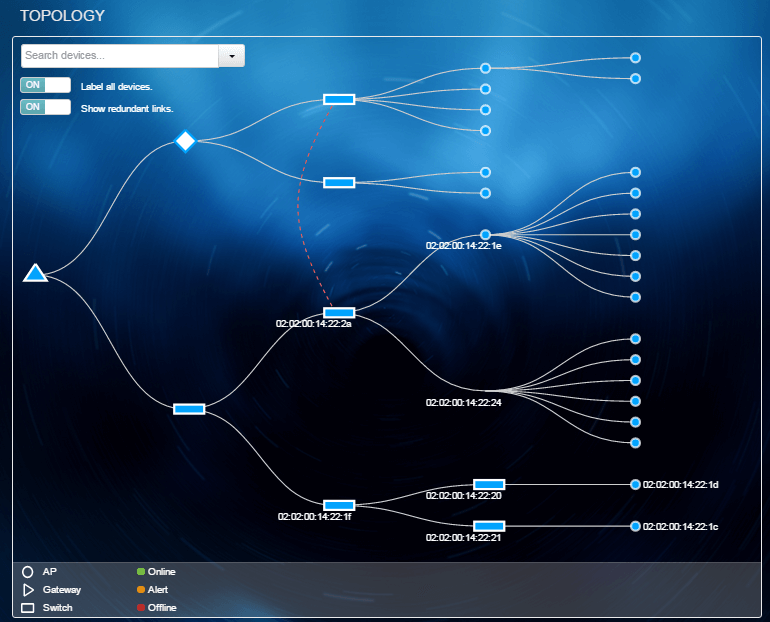The height and width of the screenshot is (622, 770).
Task: Open the device search dropdown arrow
Action: pos(232,56)
